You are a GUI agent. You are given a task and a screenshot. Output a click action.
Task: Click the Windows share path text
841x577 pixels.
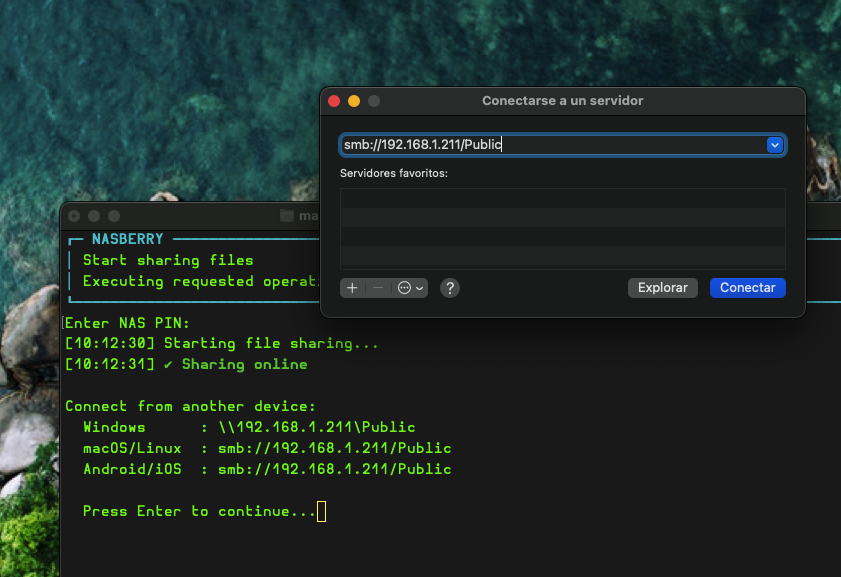pos(316,427)
